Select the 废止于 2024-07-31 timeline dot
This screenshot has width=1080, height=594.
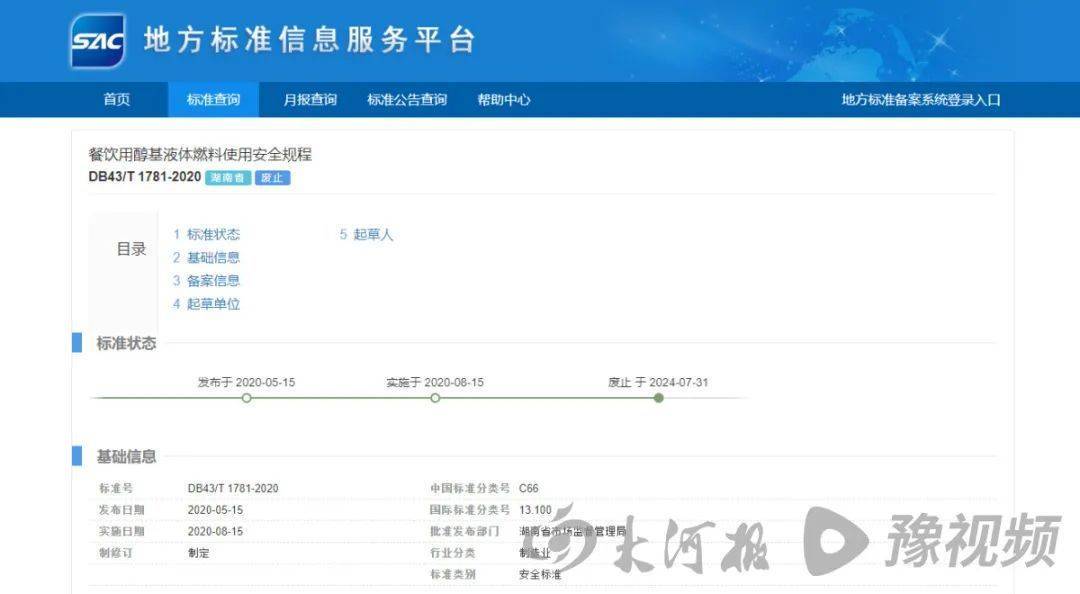(658, 398)
